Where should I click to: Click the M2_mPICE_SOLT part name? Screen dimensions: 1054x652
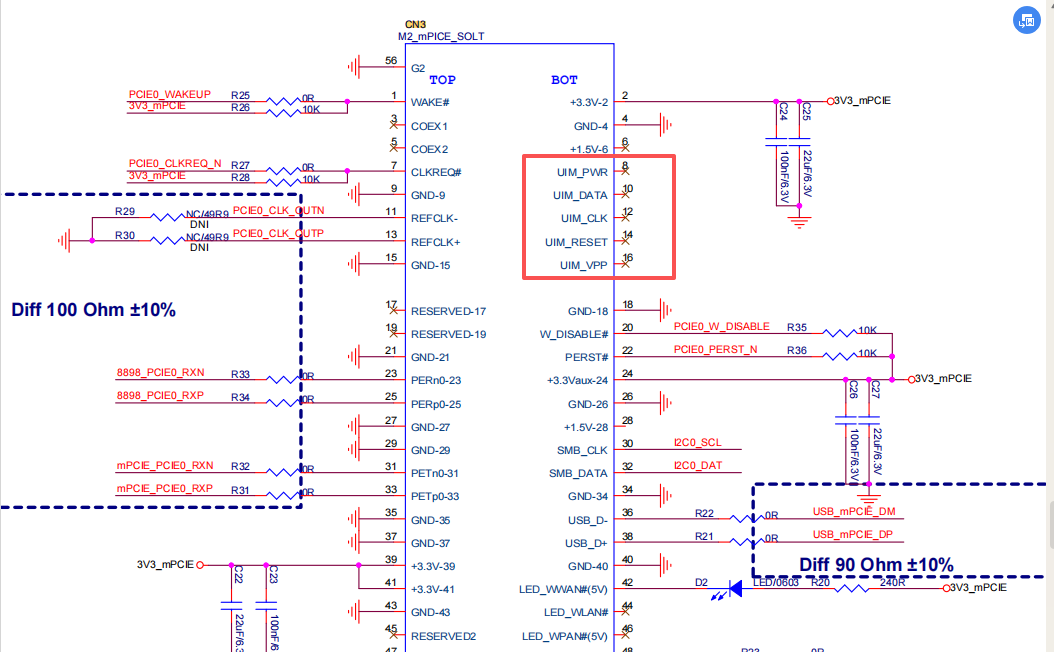(441, 36)
